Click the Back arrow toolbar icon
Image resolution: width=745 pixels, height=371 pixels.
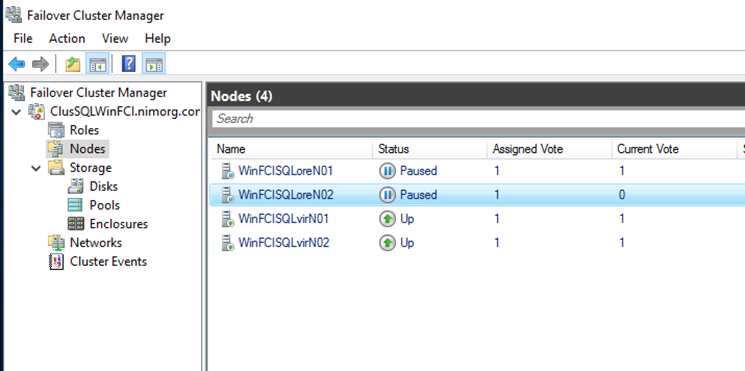coord(17,64)
